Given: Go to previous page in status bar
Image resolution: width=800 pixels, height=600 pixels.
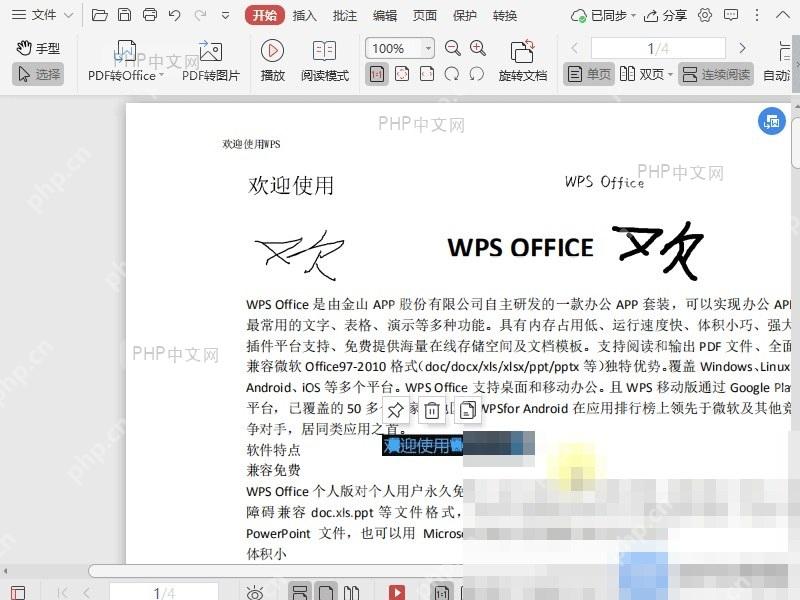Looking at the screenshot, I should coord(87,593).
